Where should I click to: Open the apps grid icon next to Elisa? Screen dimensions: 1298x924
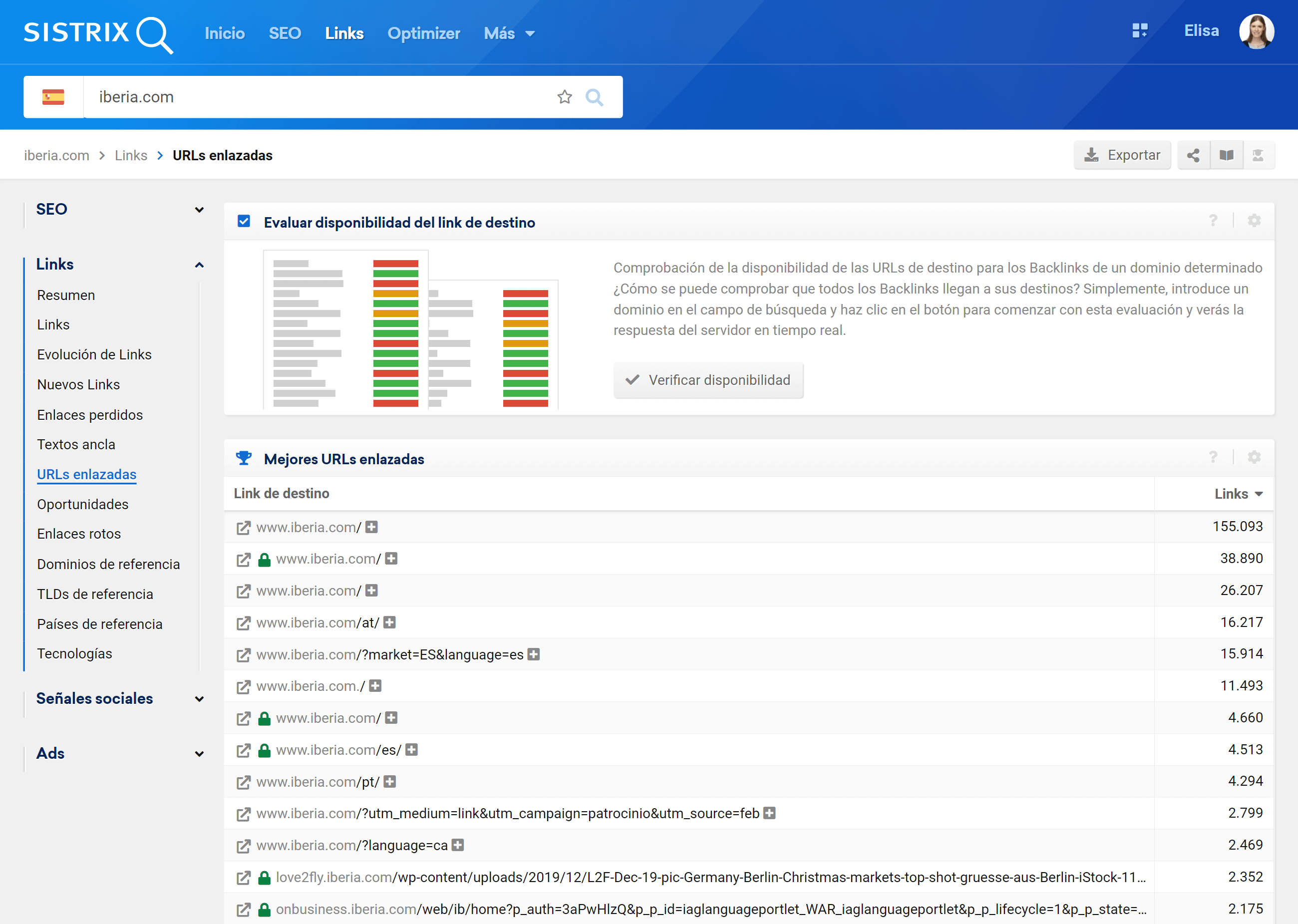point(1139,31)
